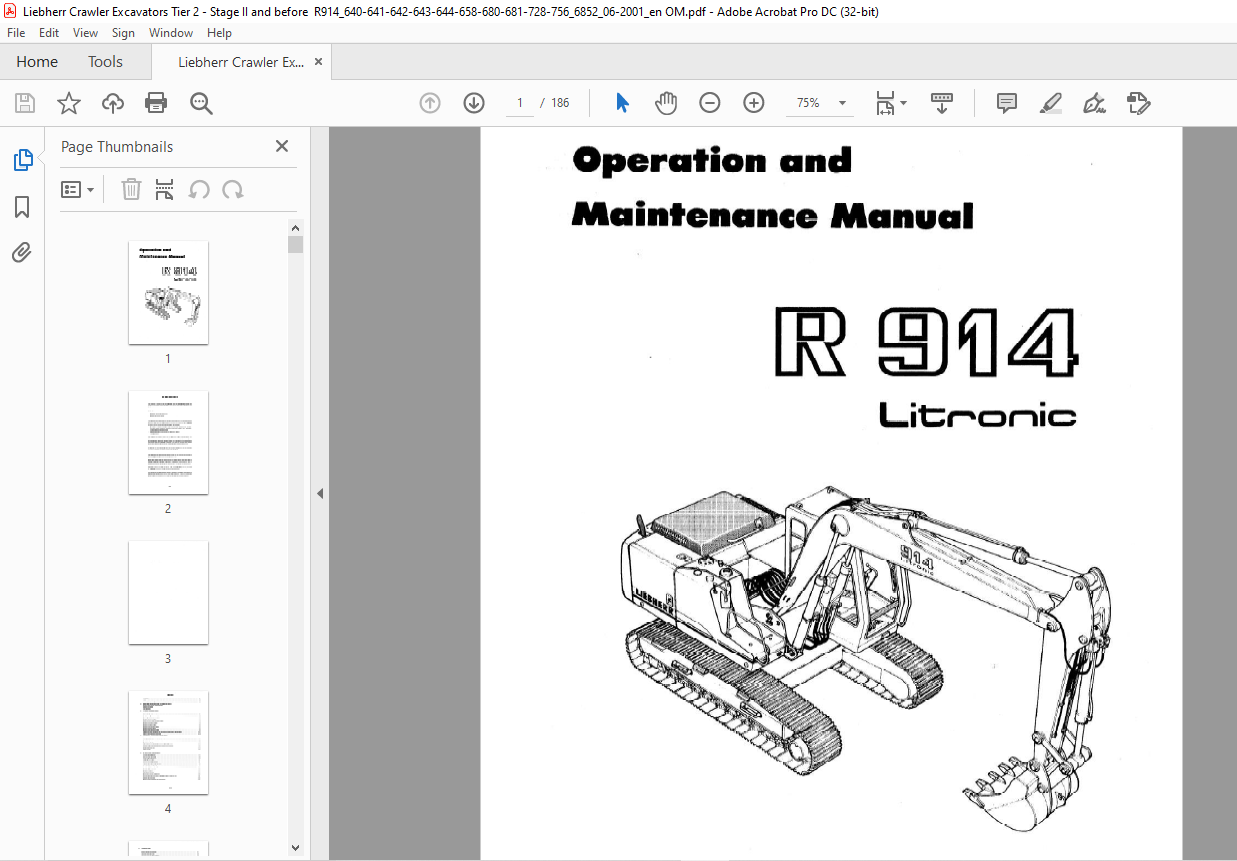1237x861 pixels.
Task: Activate the Selection arrow tool
Action: (x=622, y=103)
